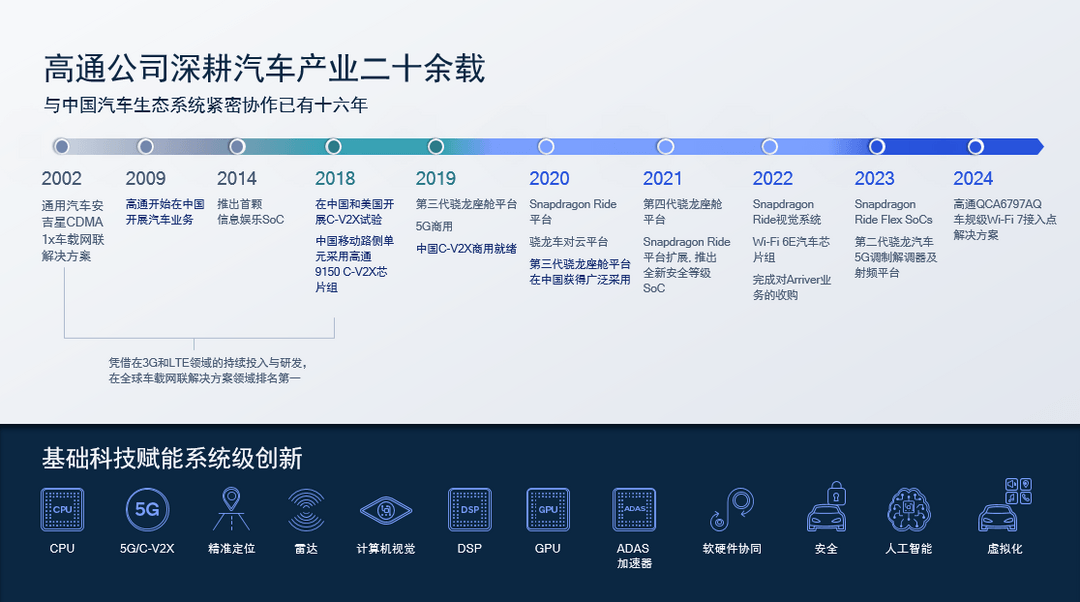Click the text Snapdragon Ride视觉系统
Screen dimensions: 1080x602
[787, 212]
